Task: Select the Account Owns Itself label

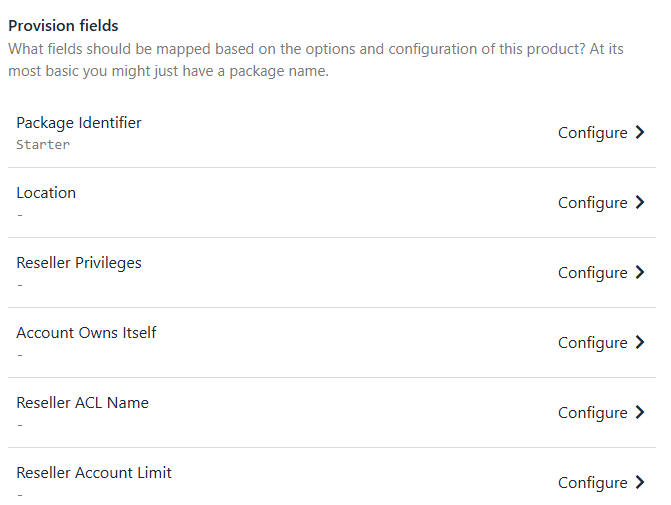Action: [86, 333]
